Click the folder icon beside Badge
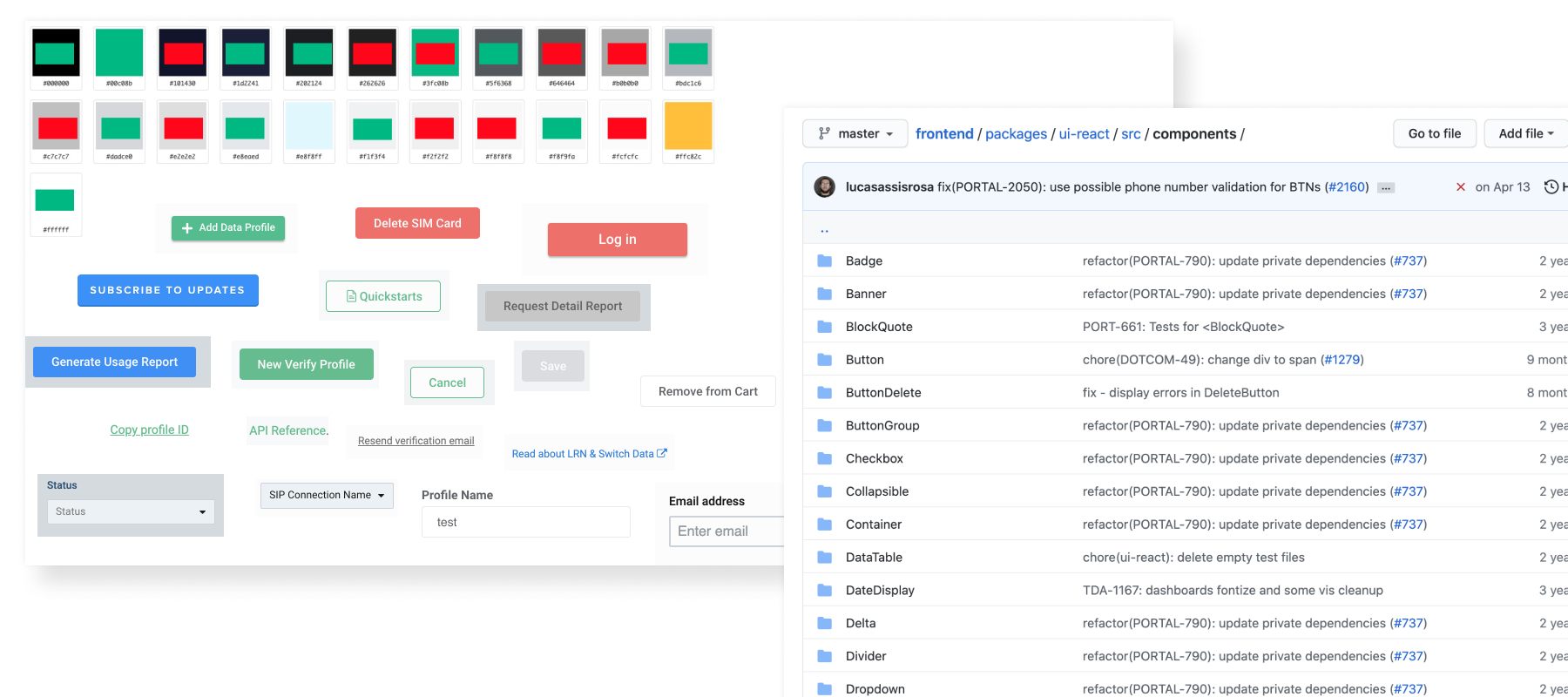 (824, 261)
